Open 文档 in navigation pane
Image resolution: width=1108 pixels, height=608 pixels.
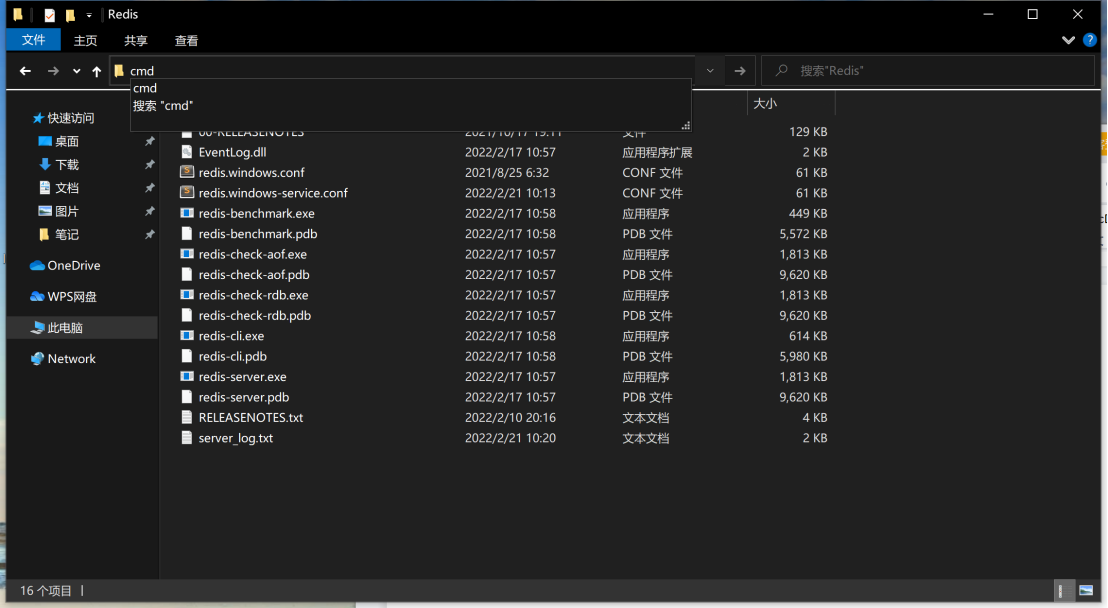coord(67,188)
